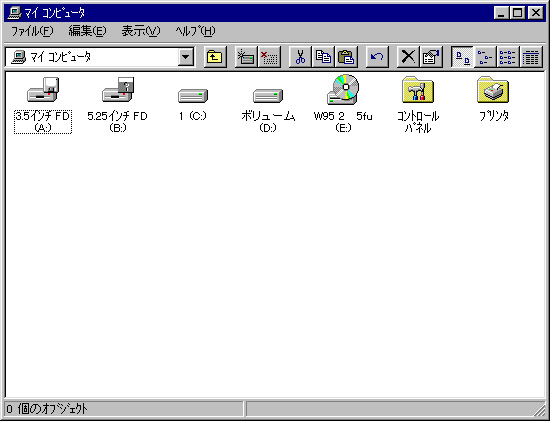This screenshot has height=423, width=552.
Task: Click the Paste clipboard toolbar icon
Action: 346,57
